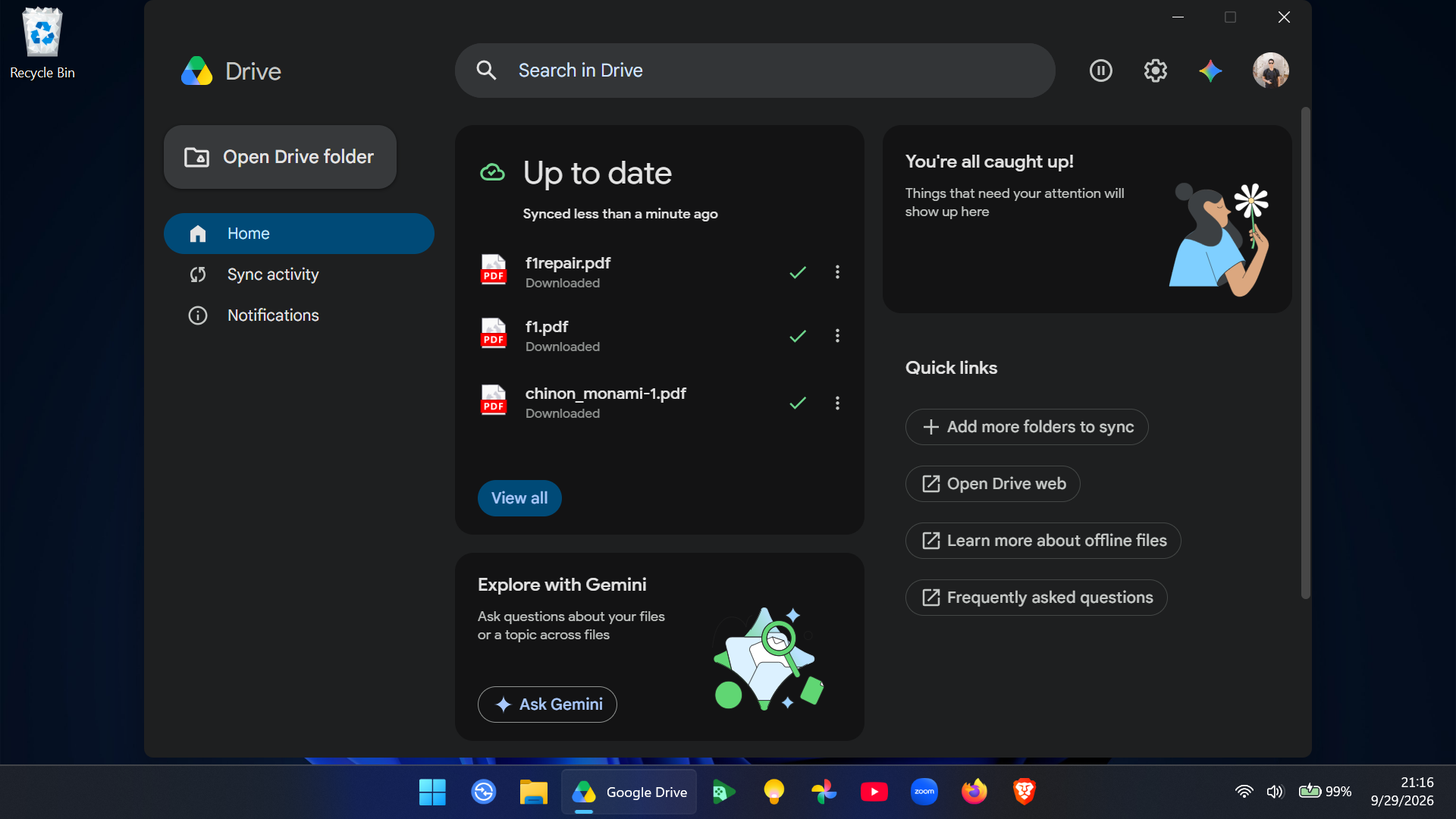Click the View all button
1456x819 pixels.
pyautogui.click(x=519, y=498)
